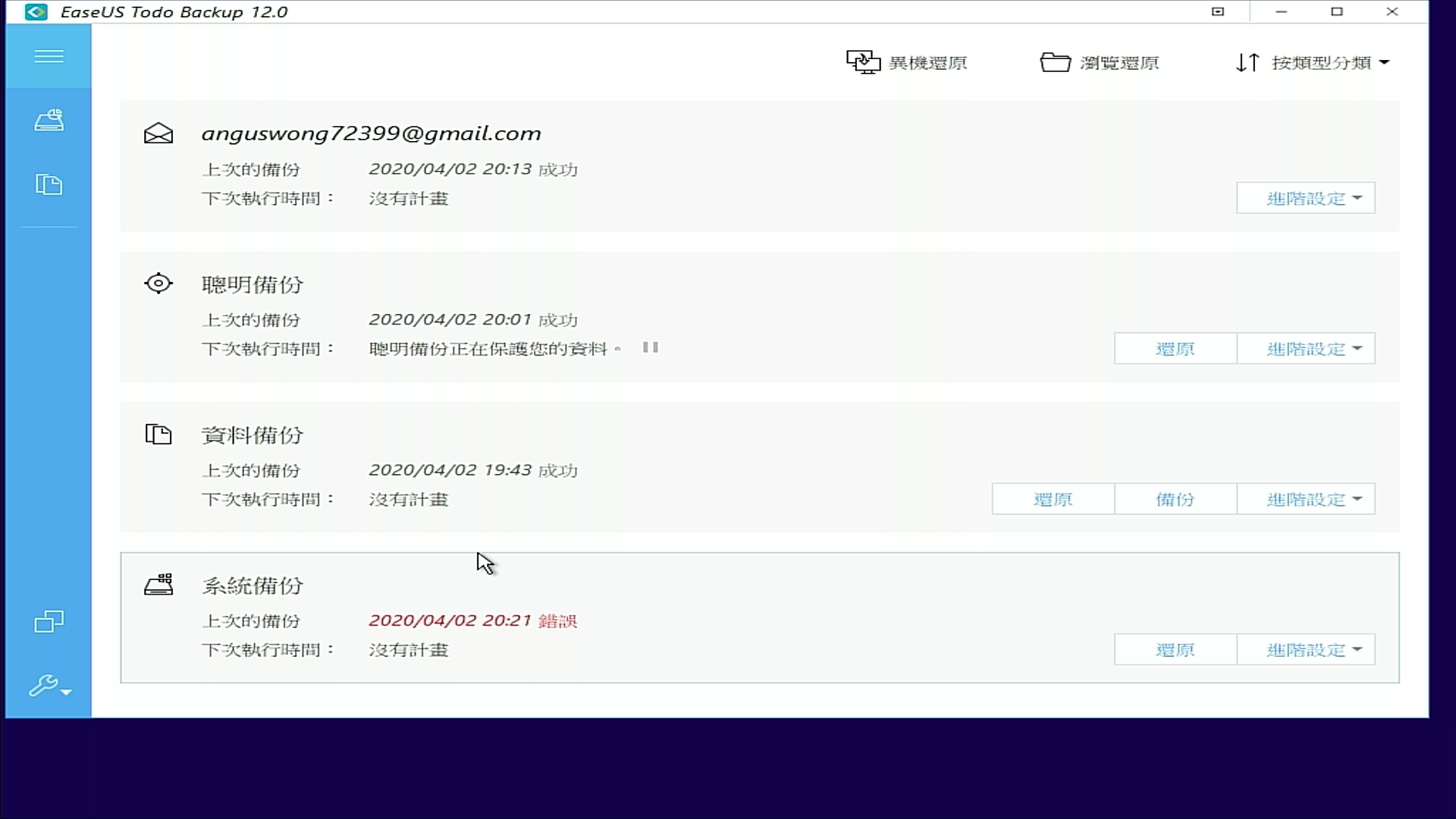The width and height of the screenshot is (1456, 819).
Task: Click the 2020/04/02 19:43 成功 backup time
Action: (x=473, y=470)
